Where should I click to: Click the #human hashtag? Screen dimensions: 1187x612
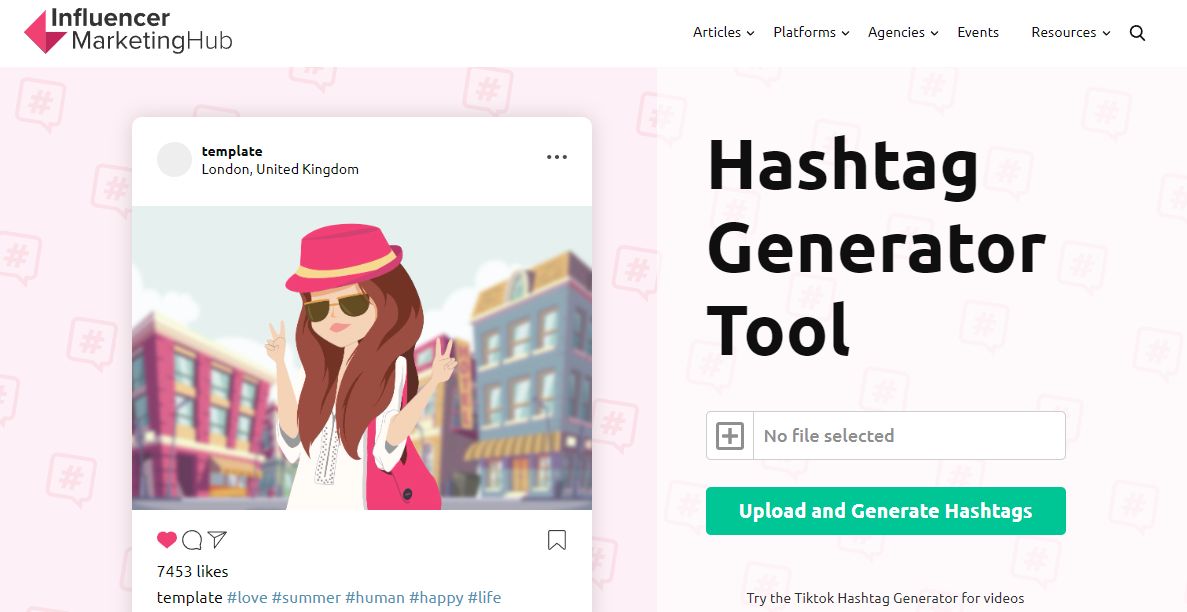point(375,598)
